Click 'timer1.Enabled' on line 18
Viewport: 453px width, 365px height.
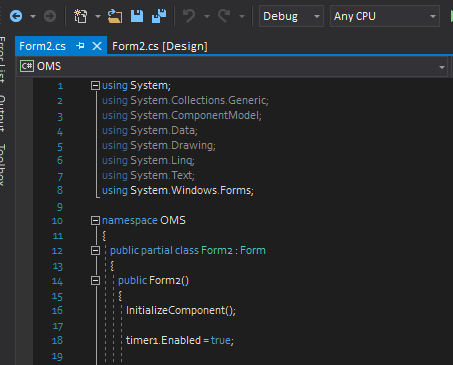tap(163, 340)
